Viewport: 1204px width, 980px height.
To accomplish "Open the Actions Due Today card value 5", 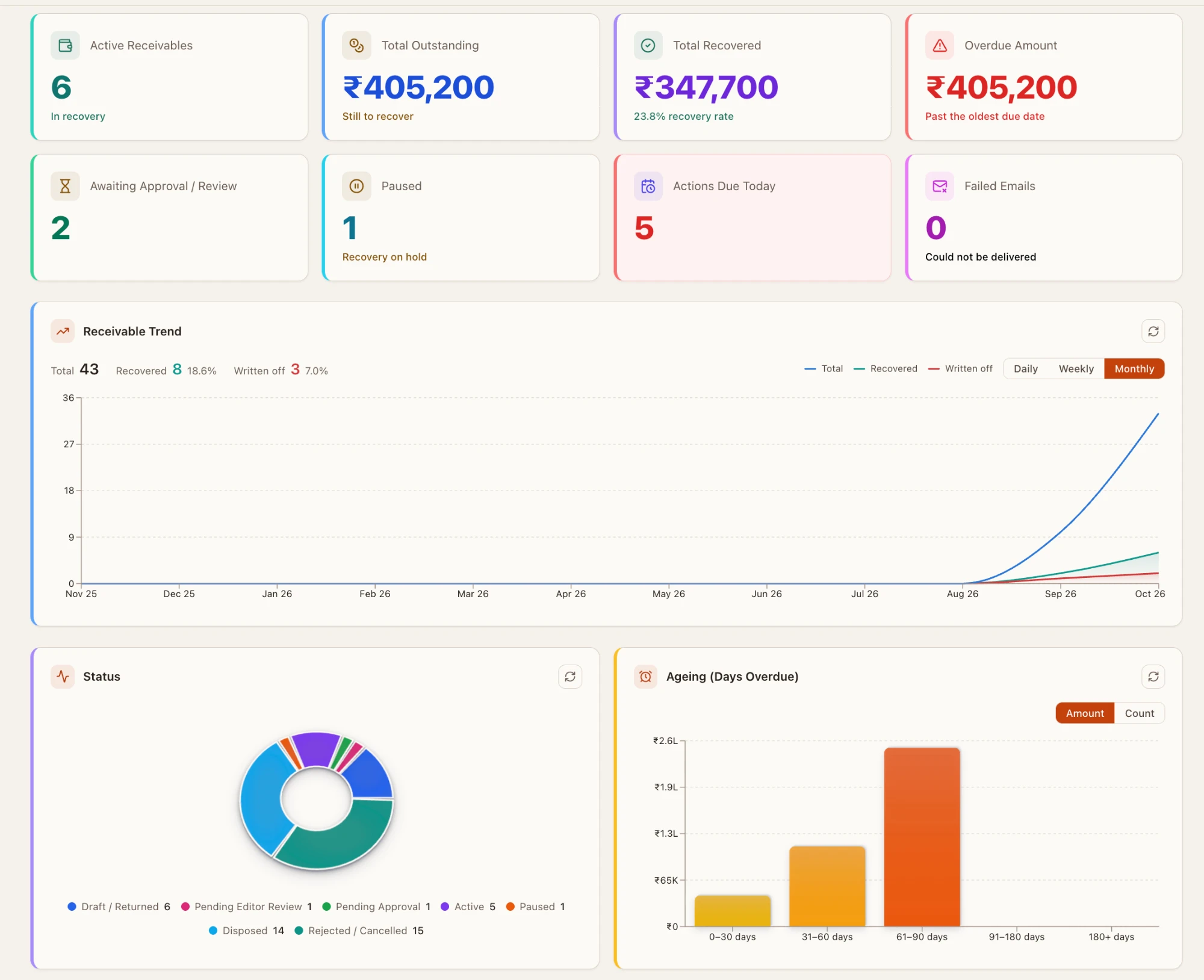I will click(644, 228).
